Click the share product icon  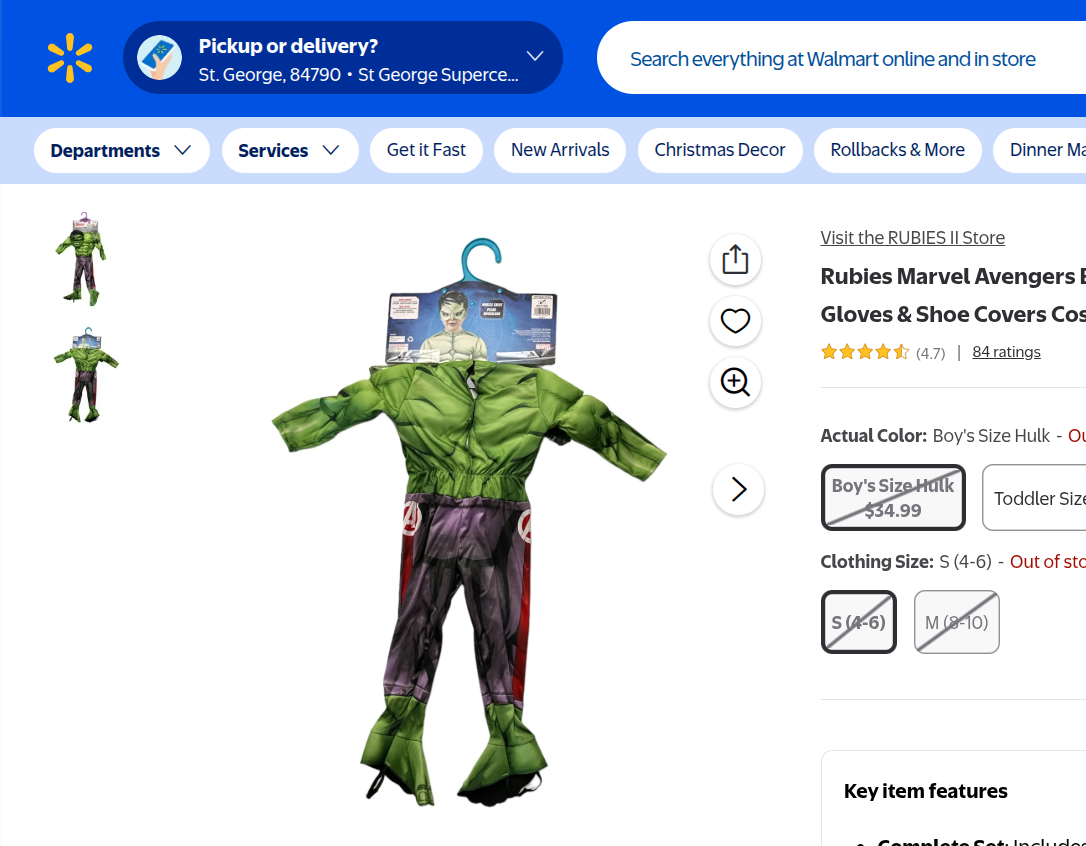(735, 260)
